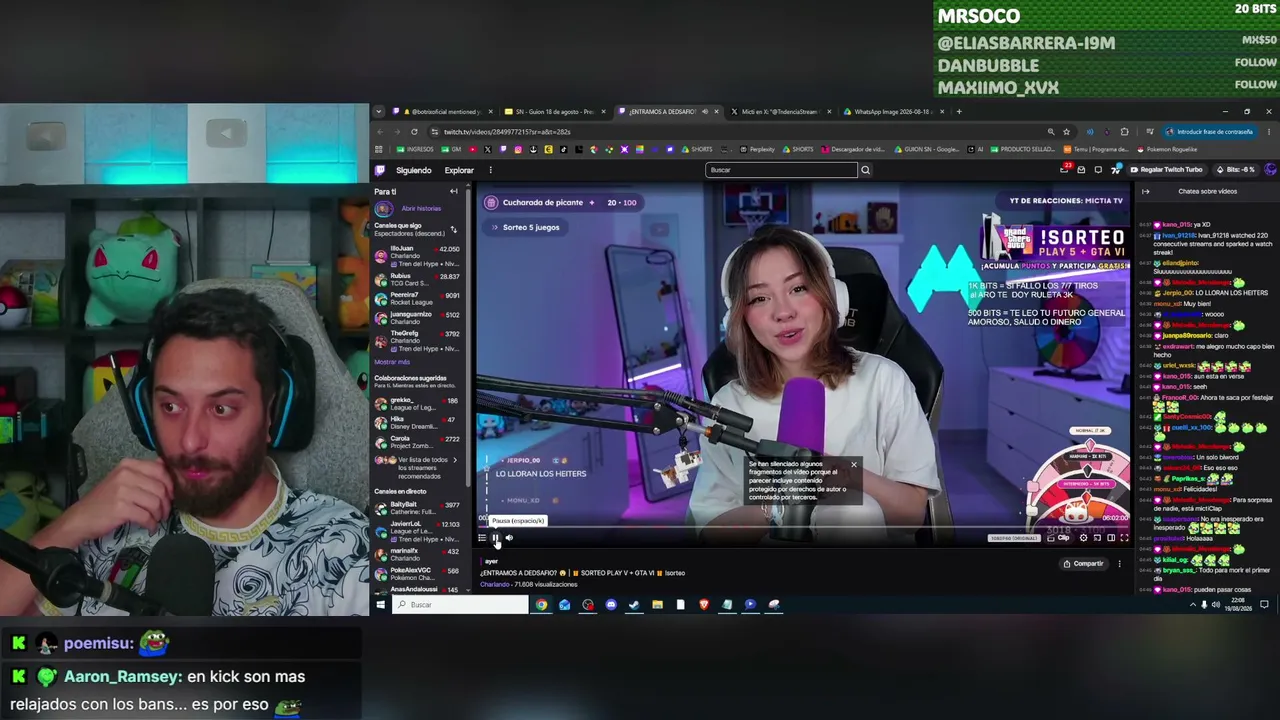Share the video with Compartir button
Image resolution: width=1280 pixels, height=720 pixels.
pyautogui.click(x=1083, y=564)
